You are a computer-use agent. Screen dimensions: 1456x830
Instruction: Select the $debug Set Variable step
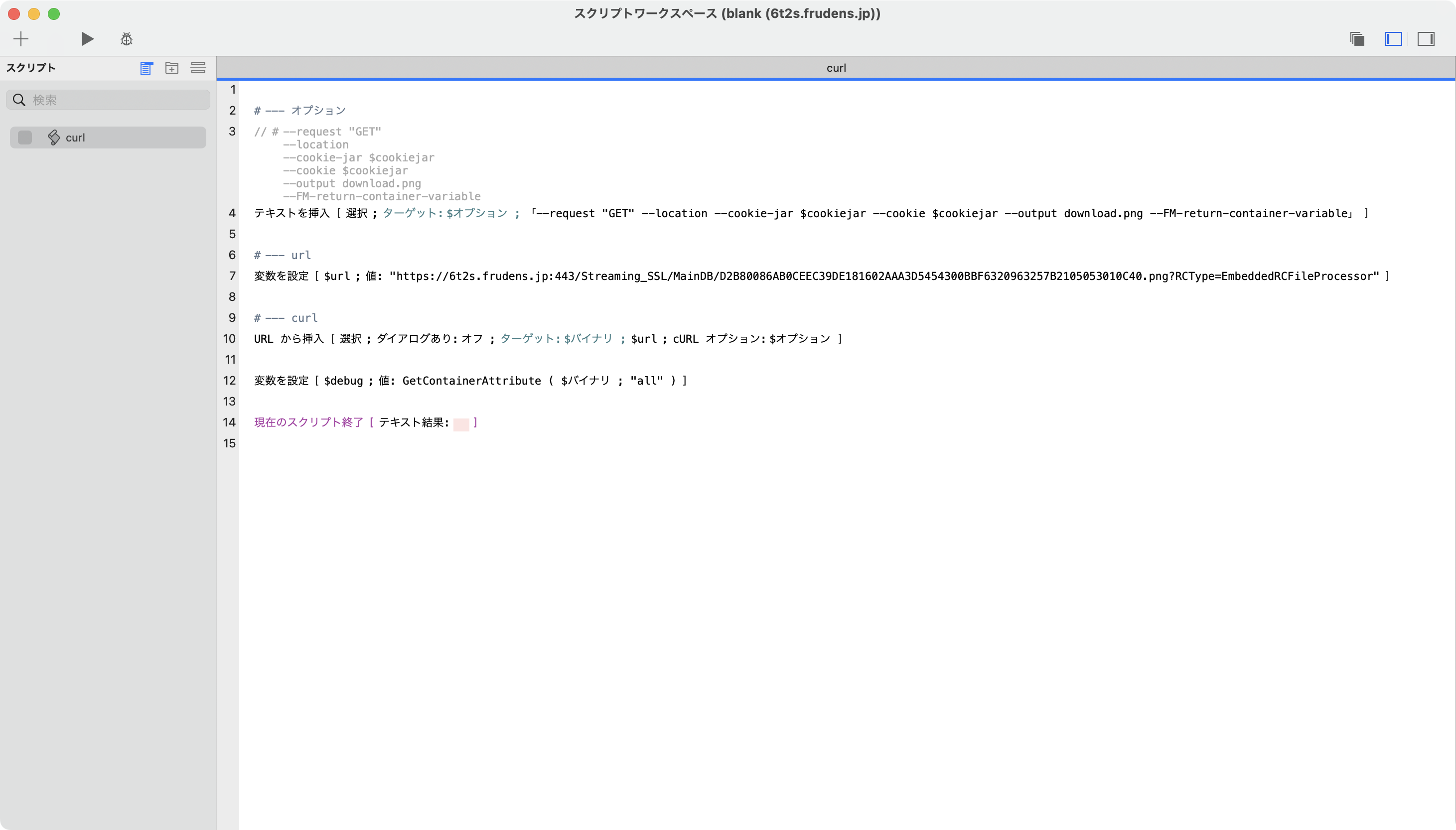click(470, 380)
